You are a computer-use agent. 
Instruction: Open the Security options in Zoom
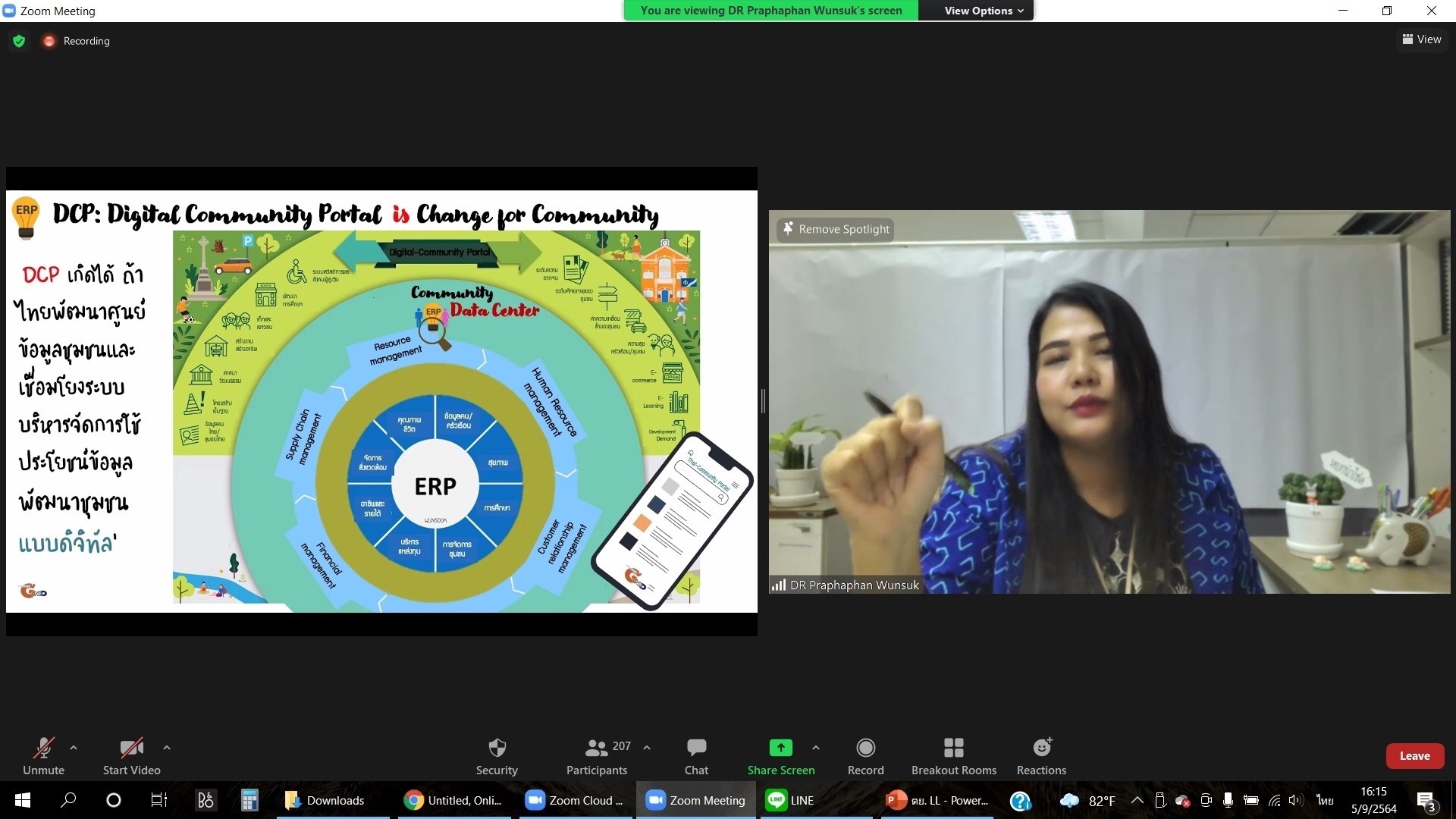(497, 755)
